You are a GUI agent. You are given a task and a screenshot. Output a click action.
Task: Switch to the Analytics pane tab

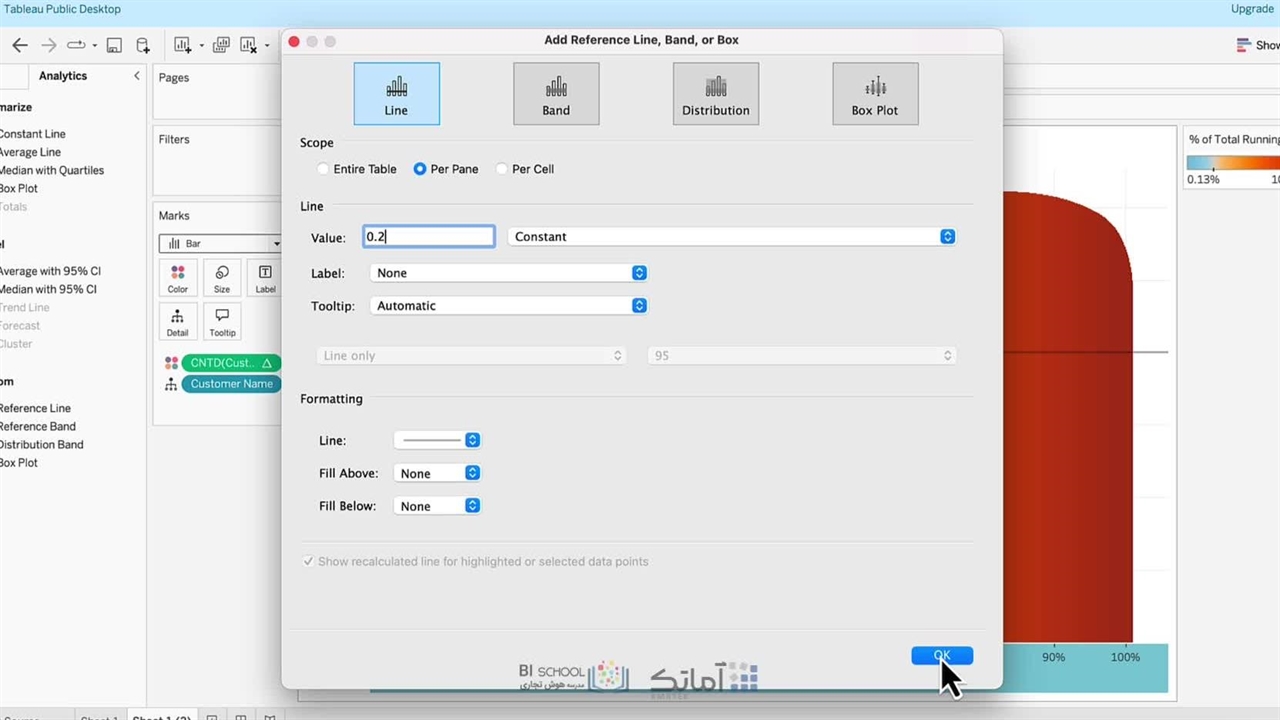click(63, 76)
